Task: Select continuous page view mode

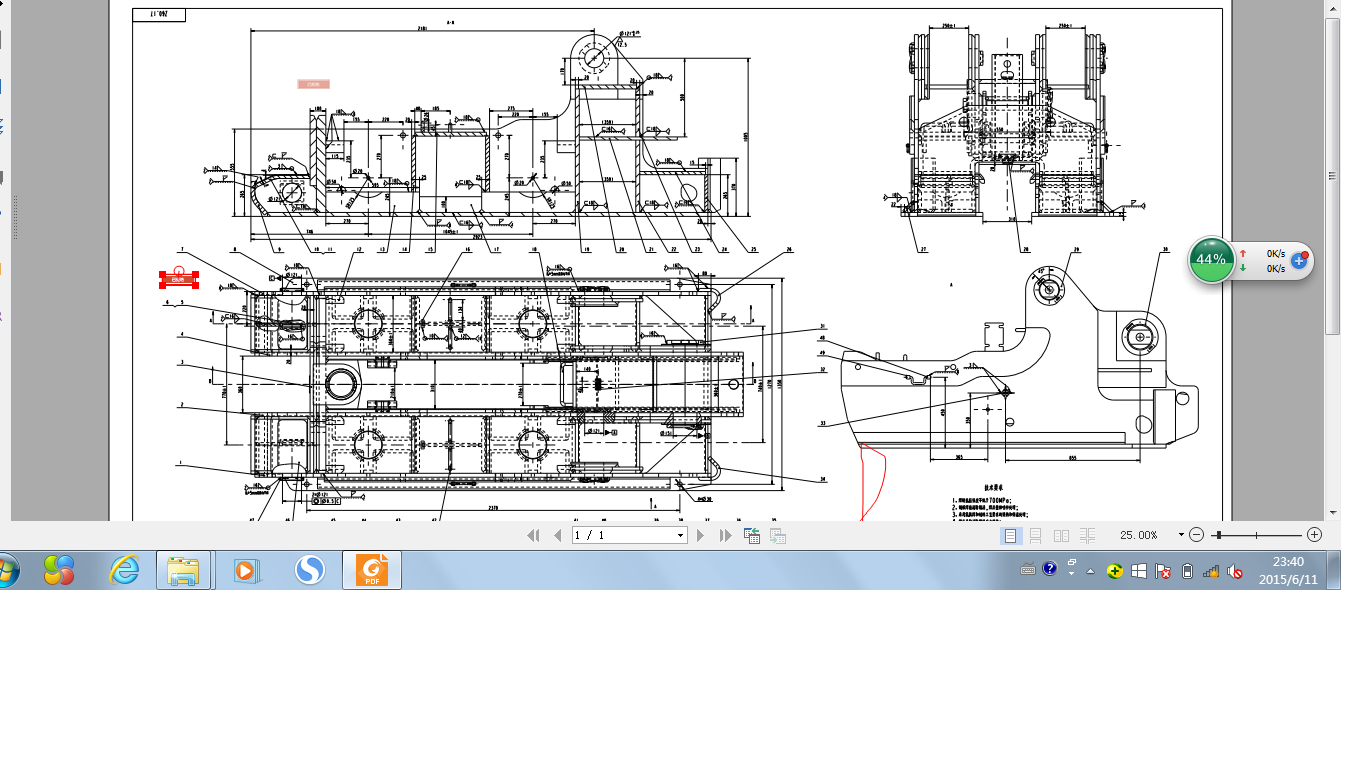Action: tap(1036, 536)
